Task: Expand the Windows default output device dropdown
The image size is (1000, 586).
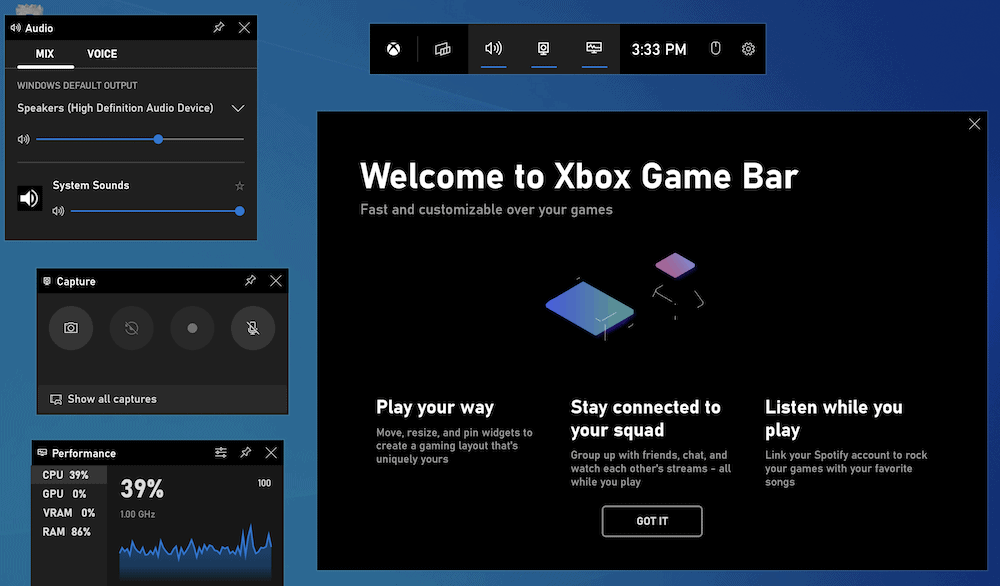Action: coord(238,107)
